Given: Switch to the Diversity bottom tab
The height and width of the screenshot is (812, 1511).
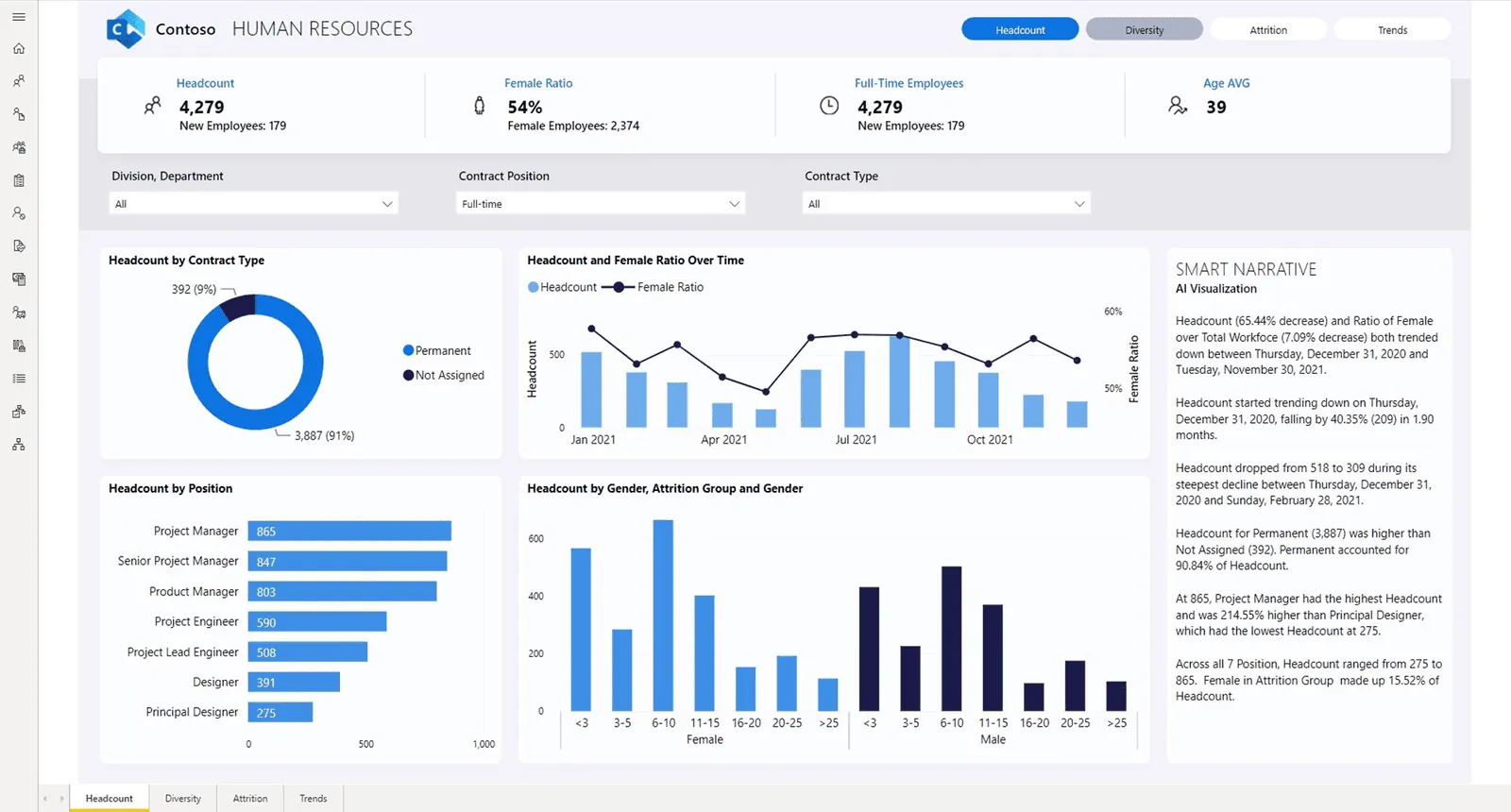Looking at the screenshot, I should pos(182,799).
